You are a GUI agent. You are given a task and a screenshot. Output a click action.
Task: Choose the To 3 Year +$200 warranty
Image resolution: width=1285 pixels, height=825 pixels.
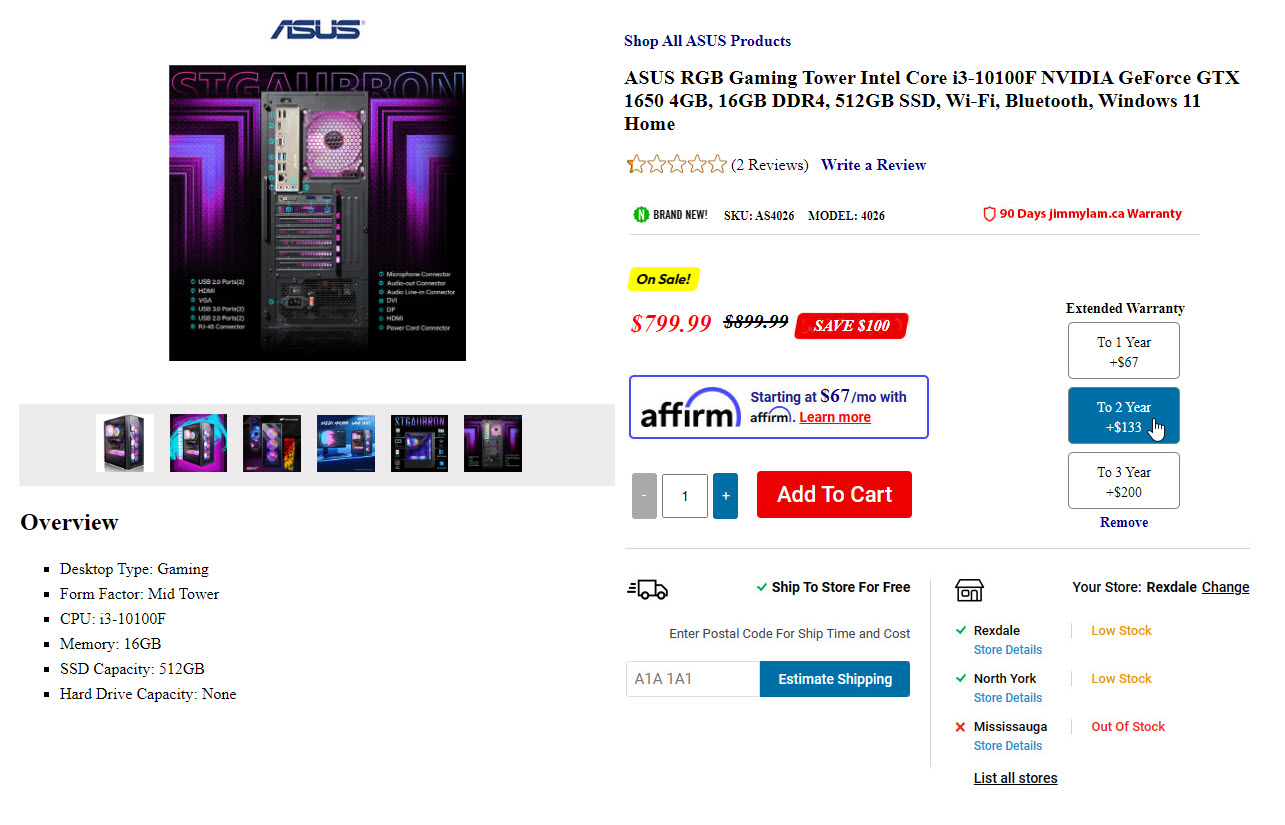(1124, 481)
